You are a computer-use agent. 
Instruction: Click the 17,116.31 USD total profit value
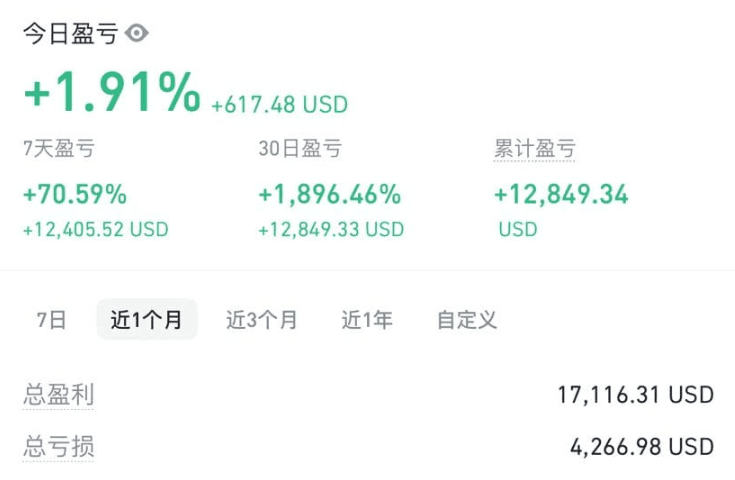(x=636, y=395)
